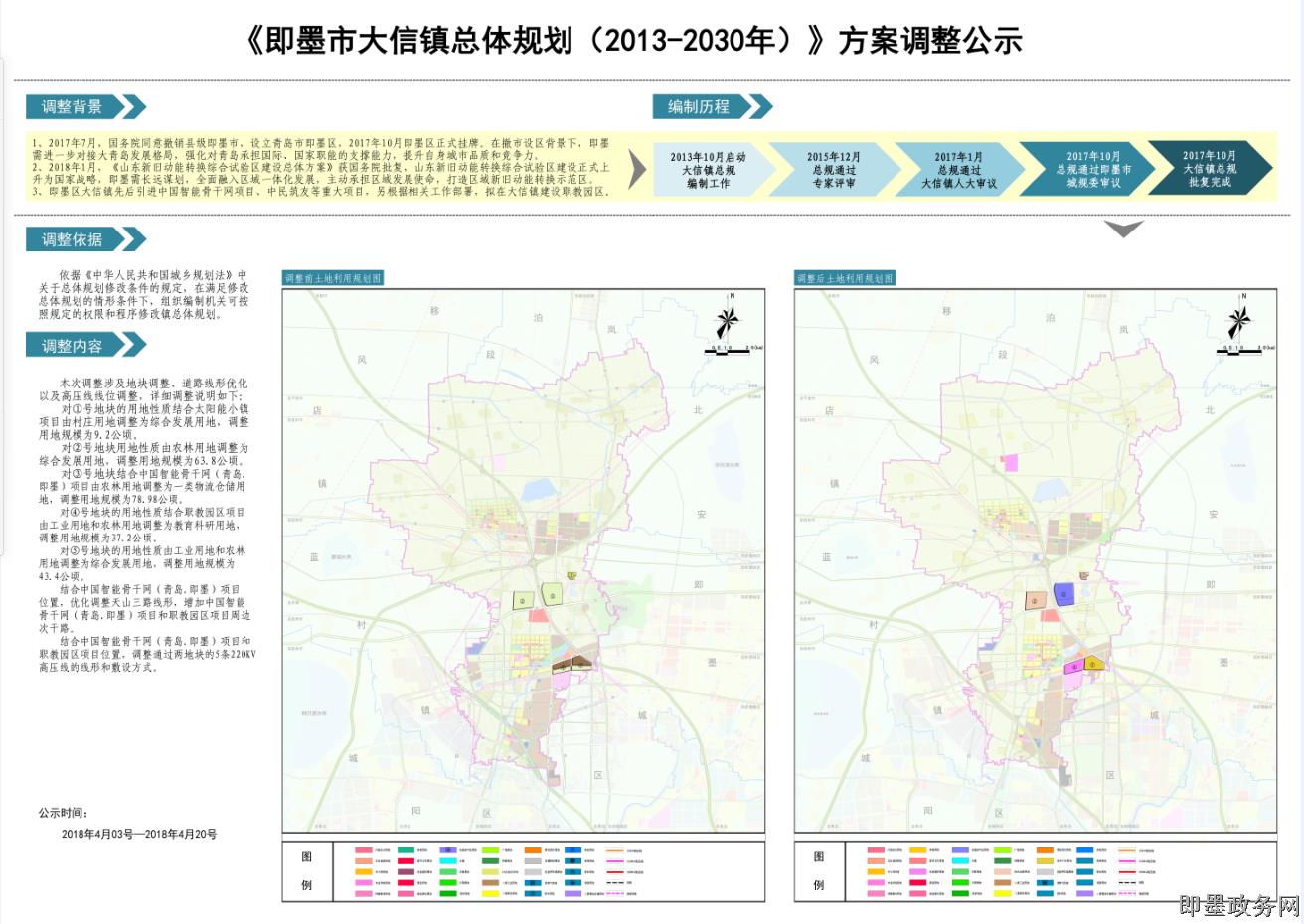
Task: Click the 调整前土地利用规划图 label
Action: [332, 279]
